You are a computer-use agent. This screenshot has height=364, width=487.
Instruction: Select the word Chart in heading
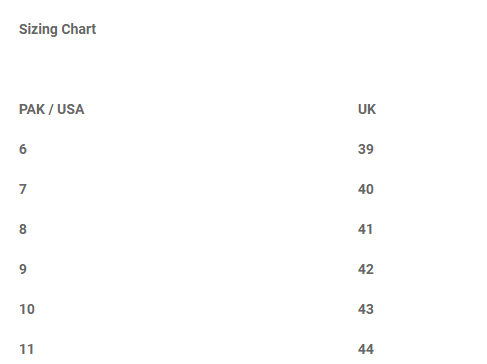coord(79,29)
